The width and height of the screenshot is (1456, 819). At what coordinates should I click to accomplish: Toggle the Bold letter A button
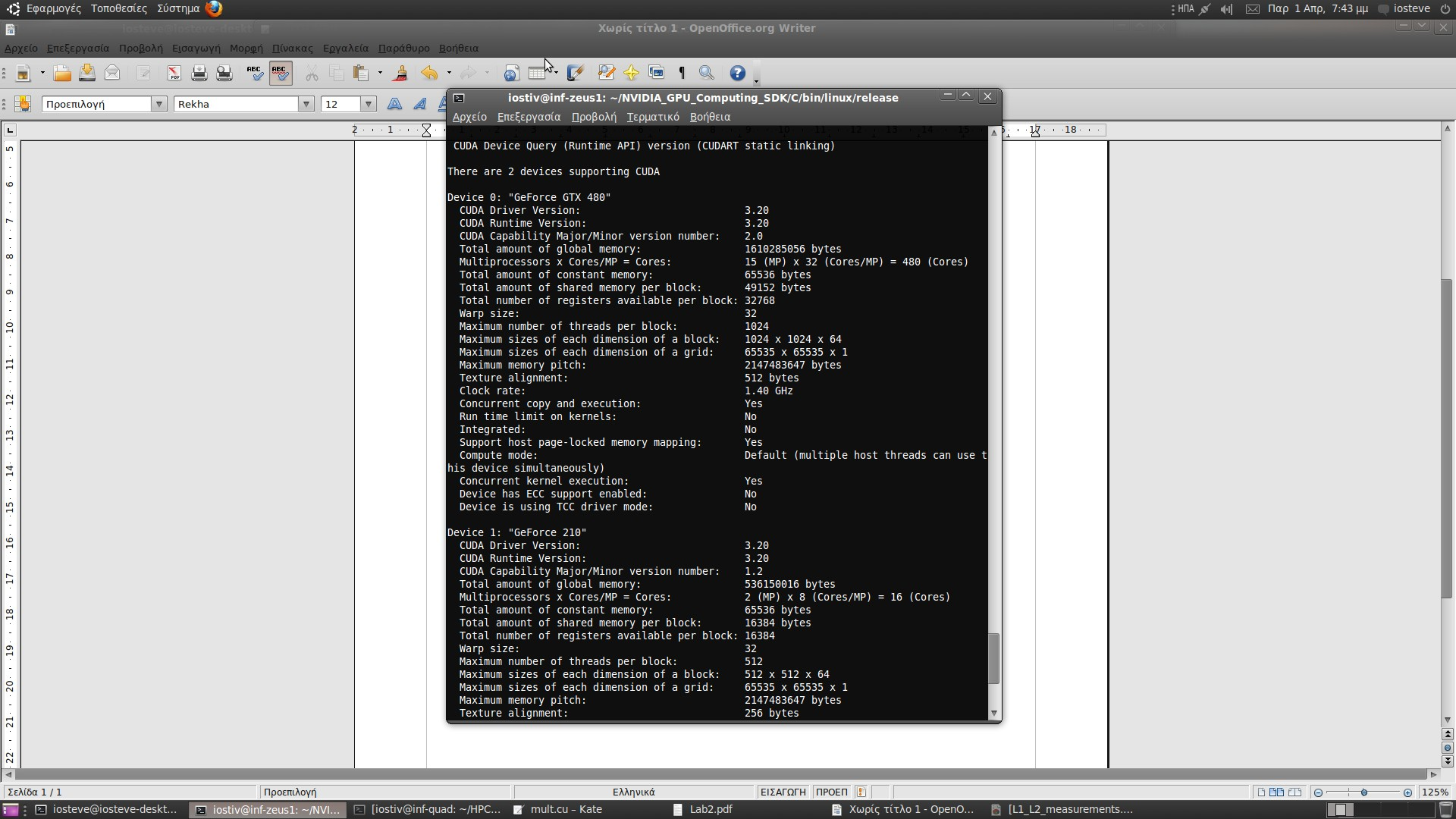(394, 104)
